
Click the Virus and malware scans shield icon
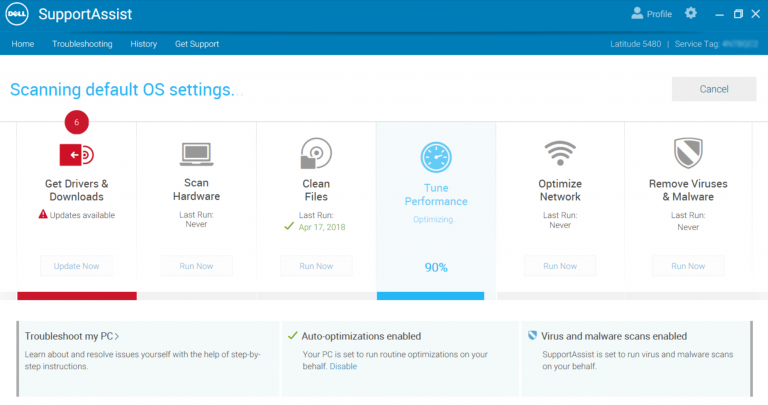(x=532, y=336)
